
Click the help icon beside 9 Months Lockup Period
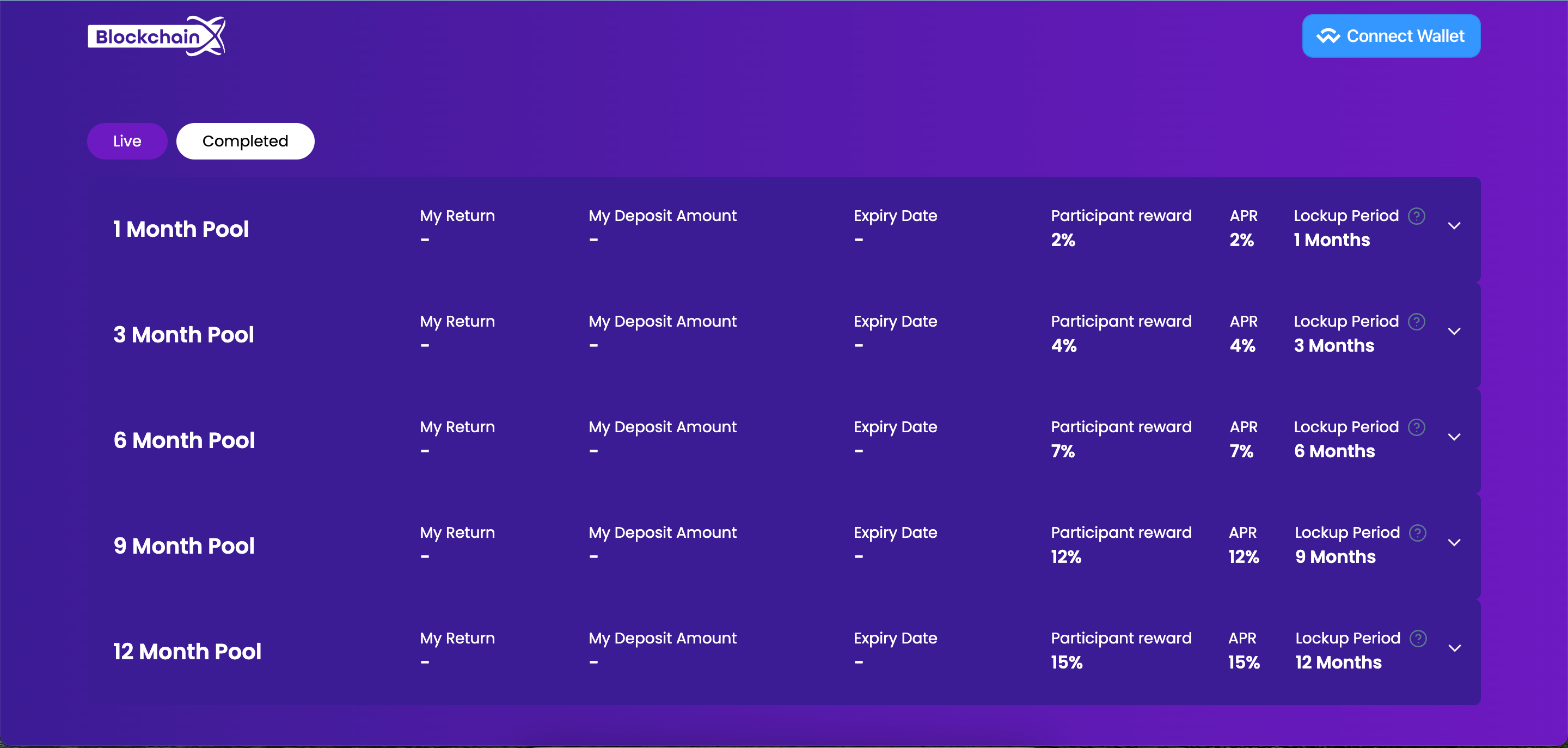tap(1418, 532)
